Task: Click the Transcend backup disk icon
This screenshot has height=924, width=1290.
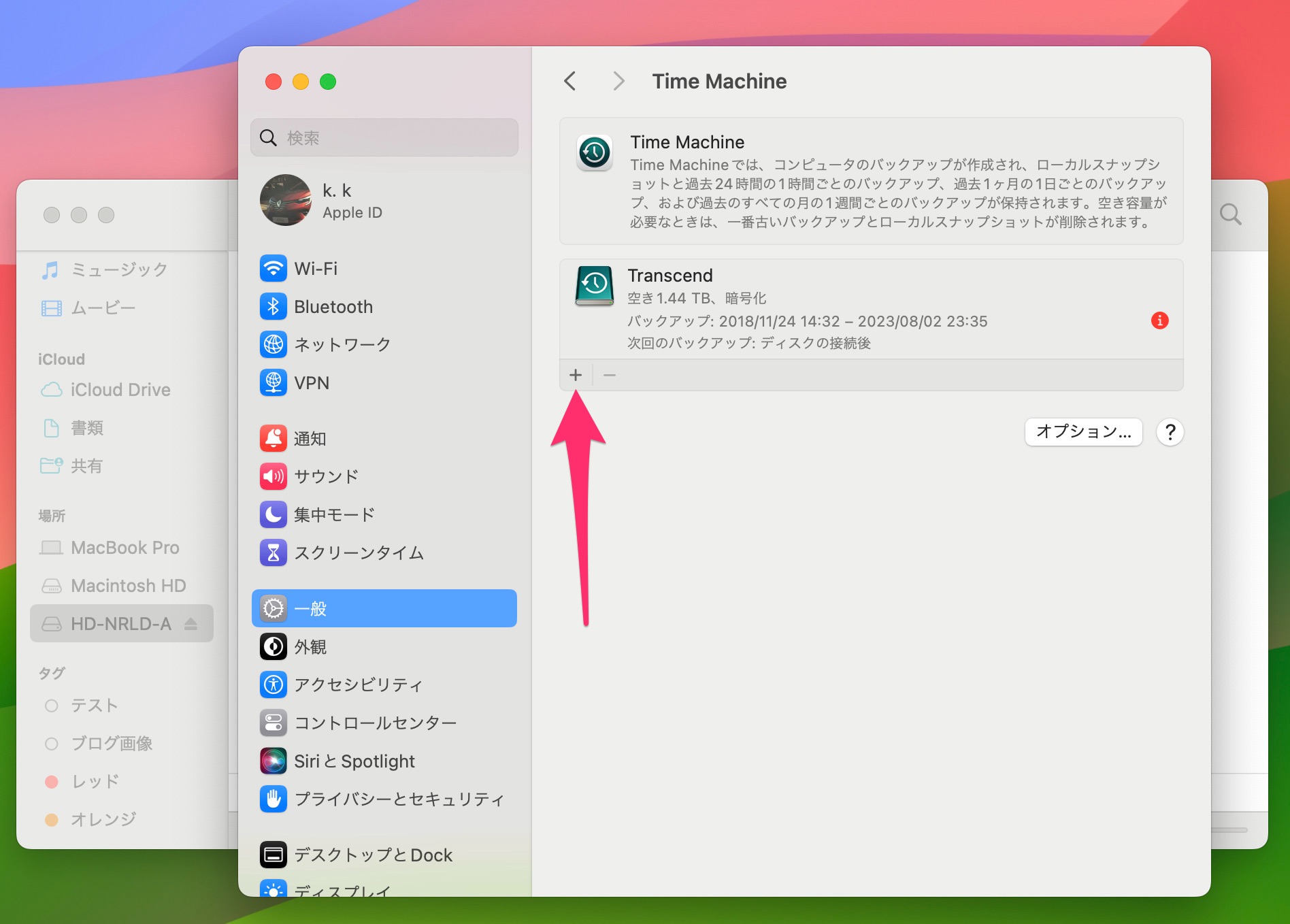Action: tap(594, 286)
